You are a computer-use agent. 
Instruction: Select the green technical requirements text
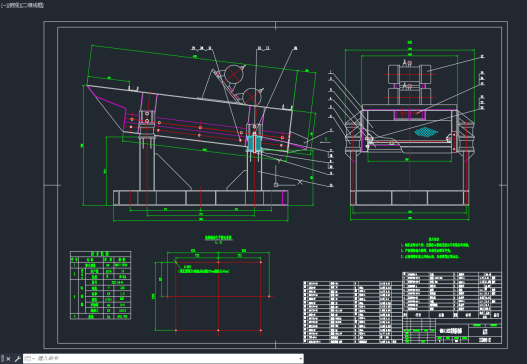pos(434,248)
